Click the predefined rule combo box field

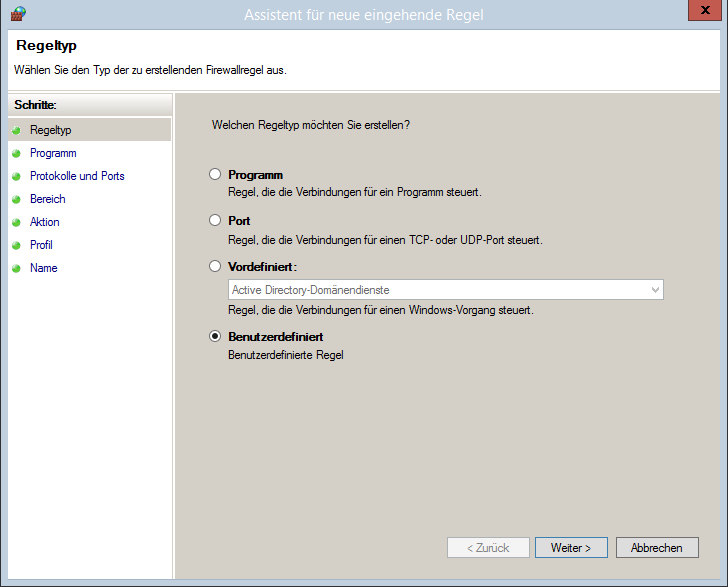446,290
